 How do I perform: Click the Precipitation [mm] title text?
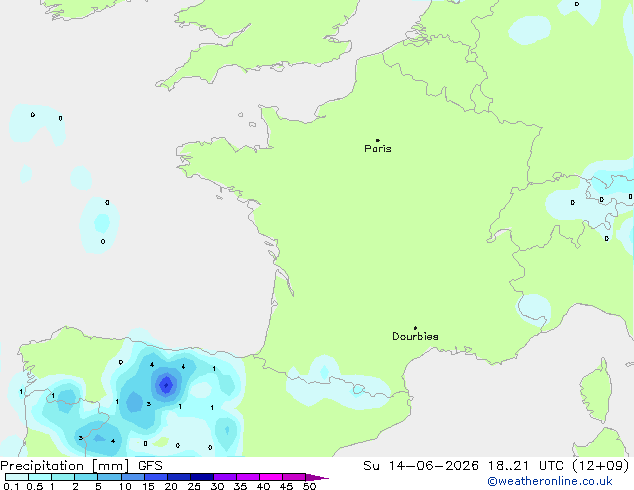pos(65,466)
